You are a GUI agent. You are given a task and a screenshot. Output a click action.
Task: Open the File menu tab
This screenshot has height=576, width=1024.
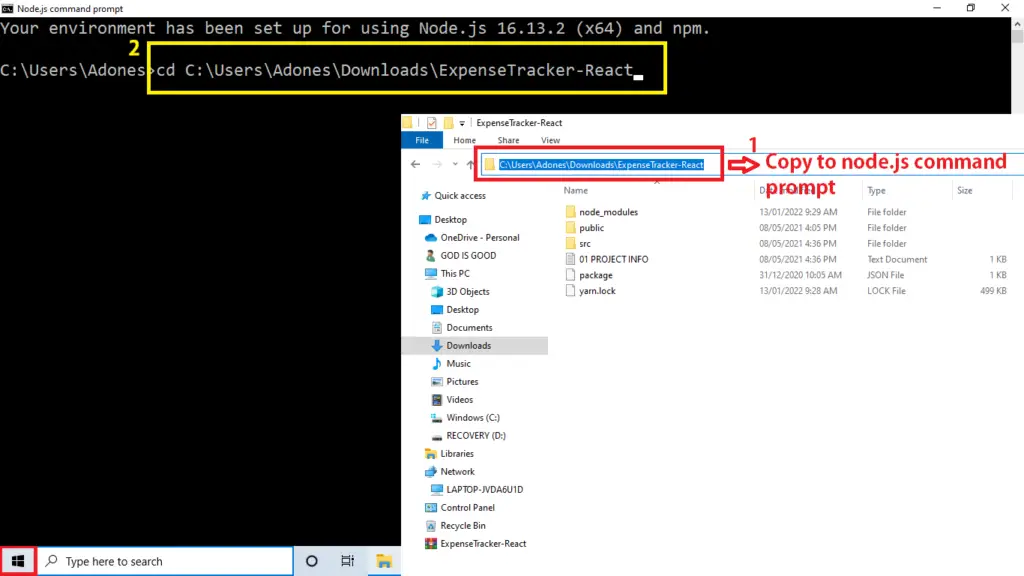pos(421,141)
